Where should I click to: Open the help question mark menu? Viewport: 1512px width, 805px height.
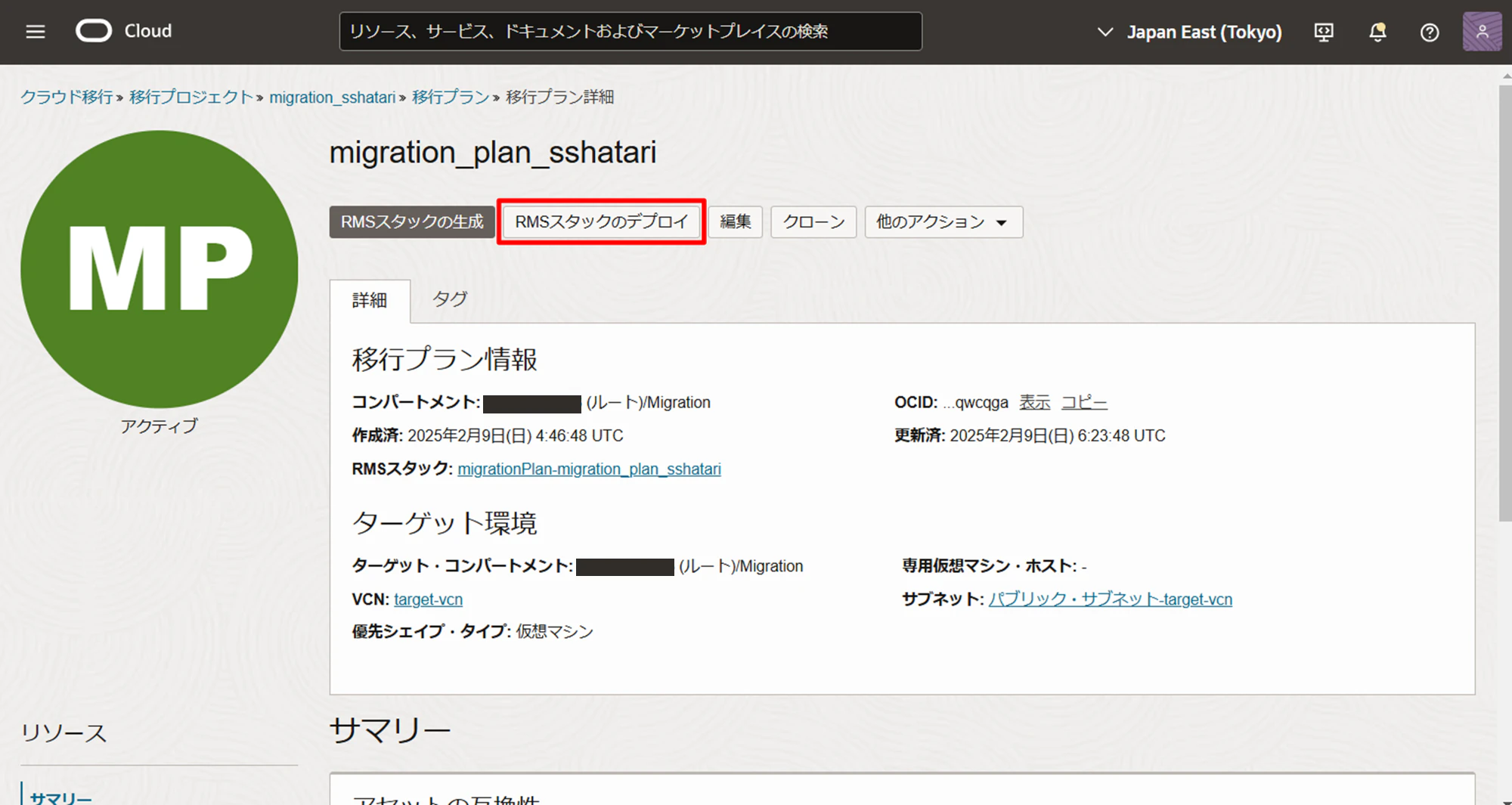pos(1429,32)
